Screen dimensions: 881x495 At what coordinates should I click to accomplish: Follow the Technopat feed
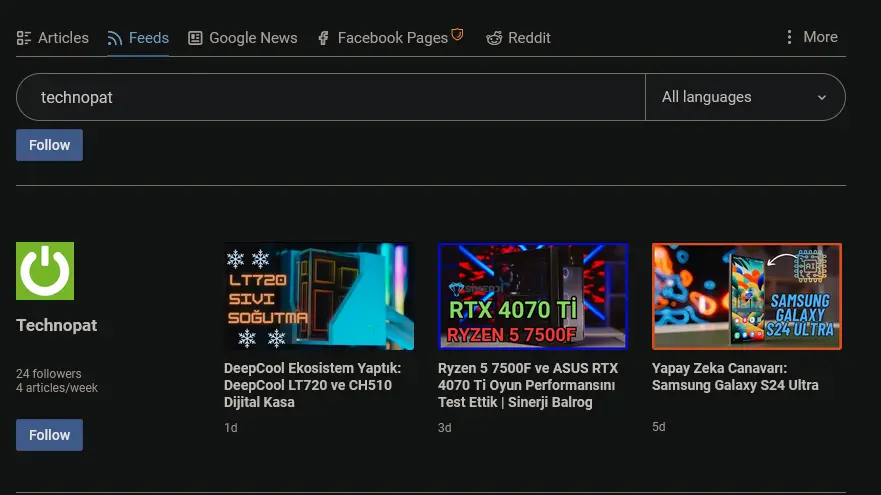click(49, 435)
